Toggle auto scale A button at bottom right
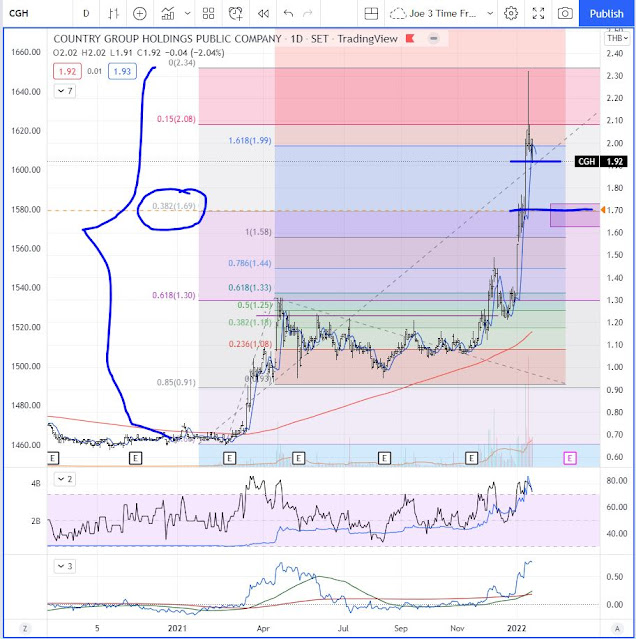This screenshot has width=636, height=639. tap(617, 628)
